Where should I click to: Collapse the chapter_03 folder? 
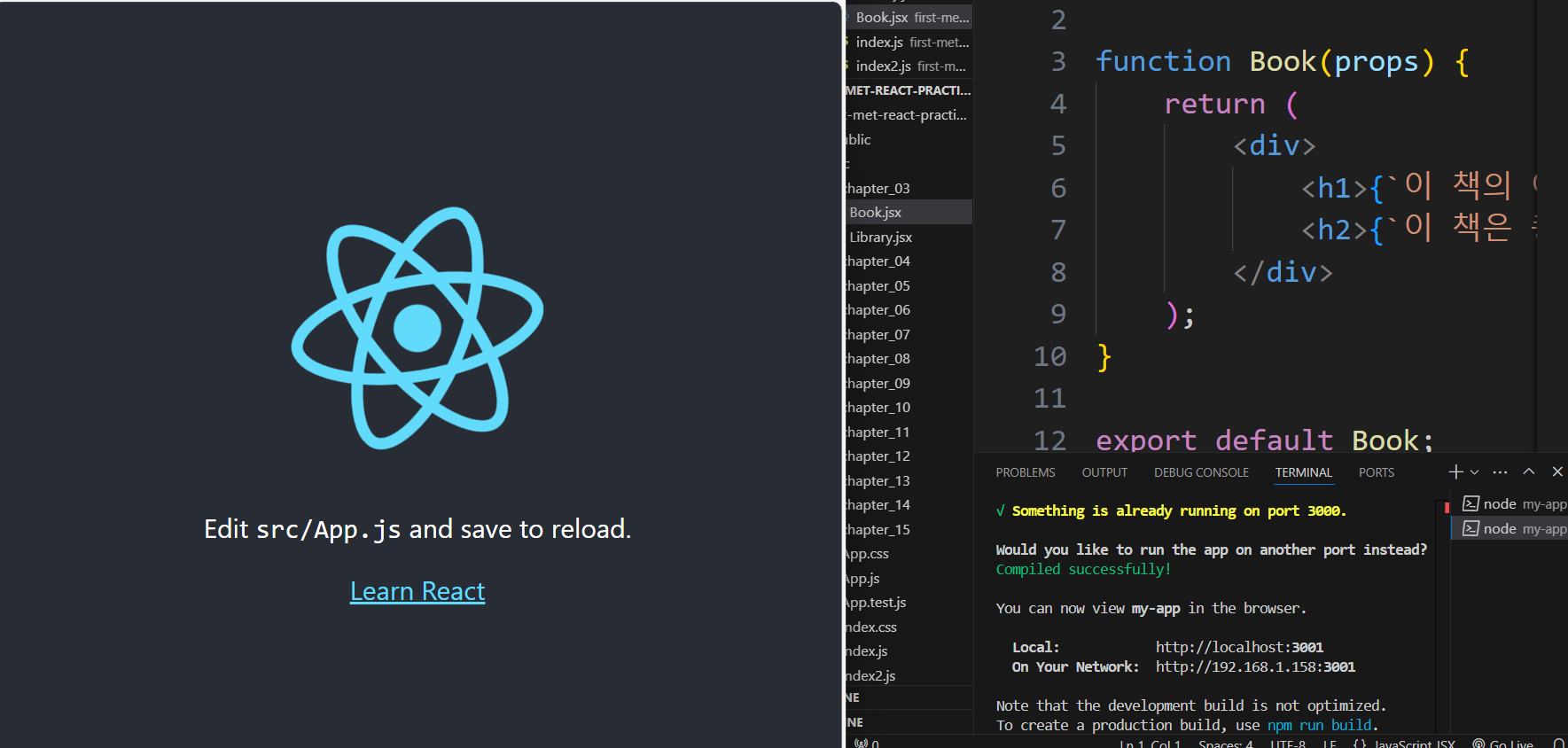click(909, 188)
